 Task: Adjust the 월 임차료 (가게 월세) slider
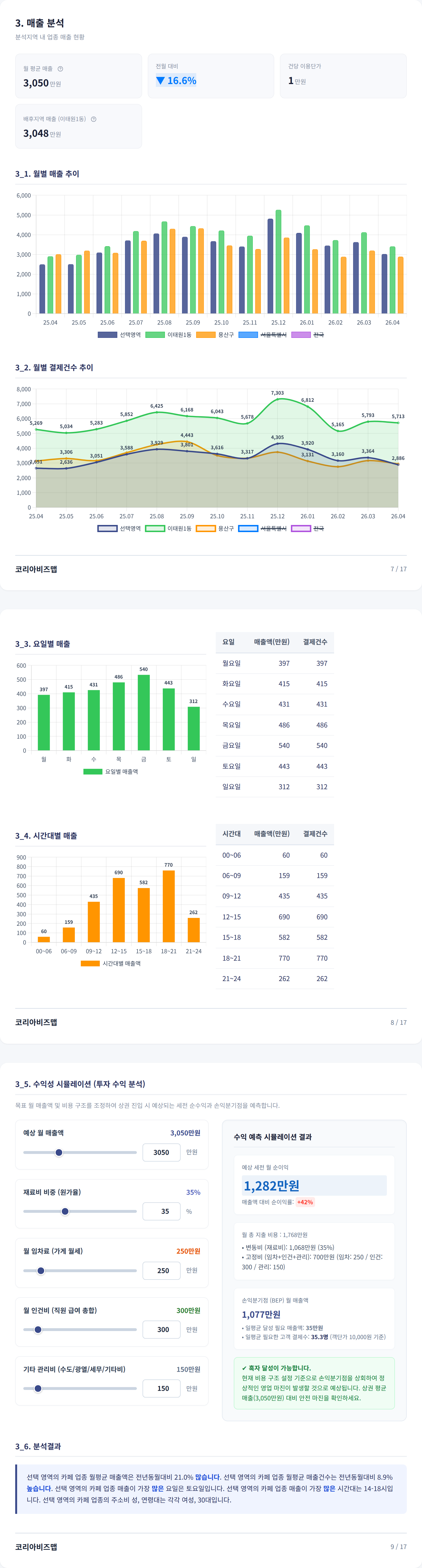click(x=80, y=1270)
